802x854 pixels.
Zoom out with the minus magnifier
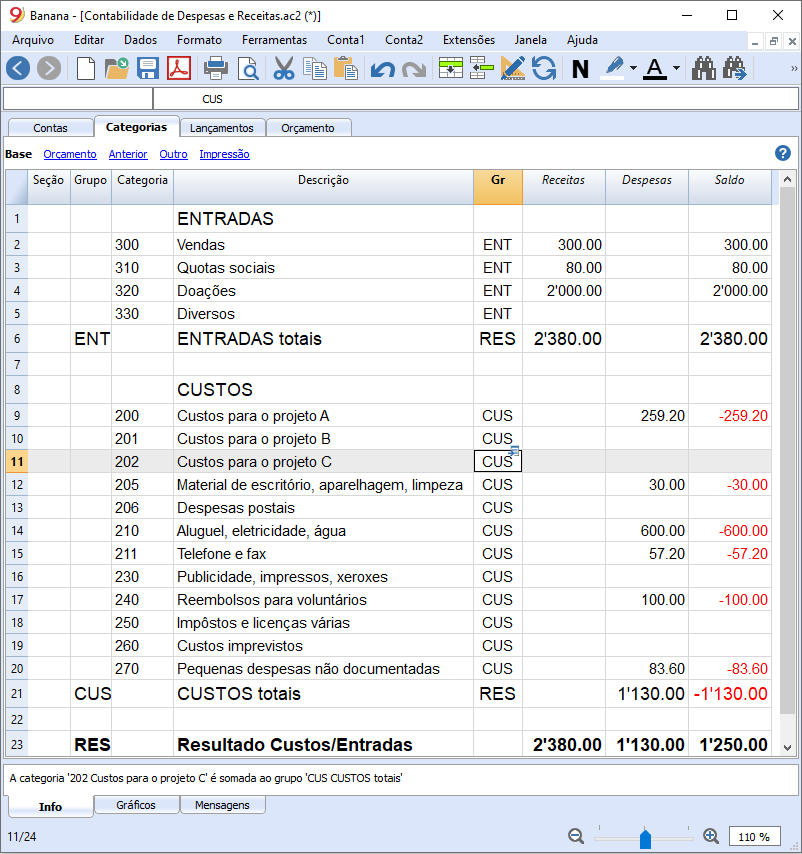(x=576, y=835)
